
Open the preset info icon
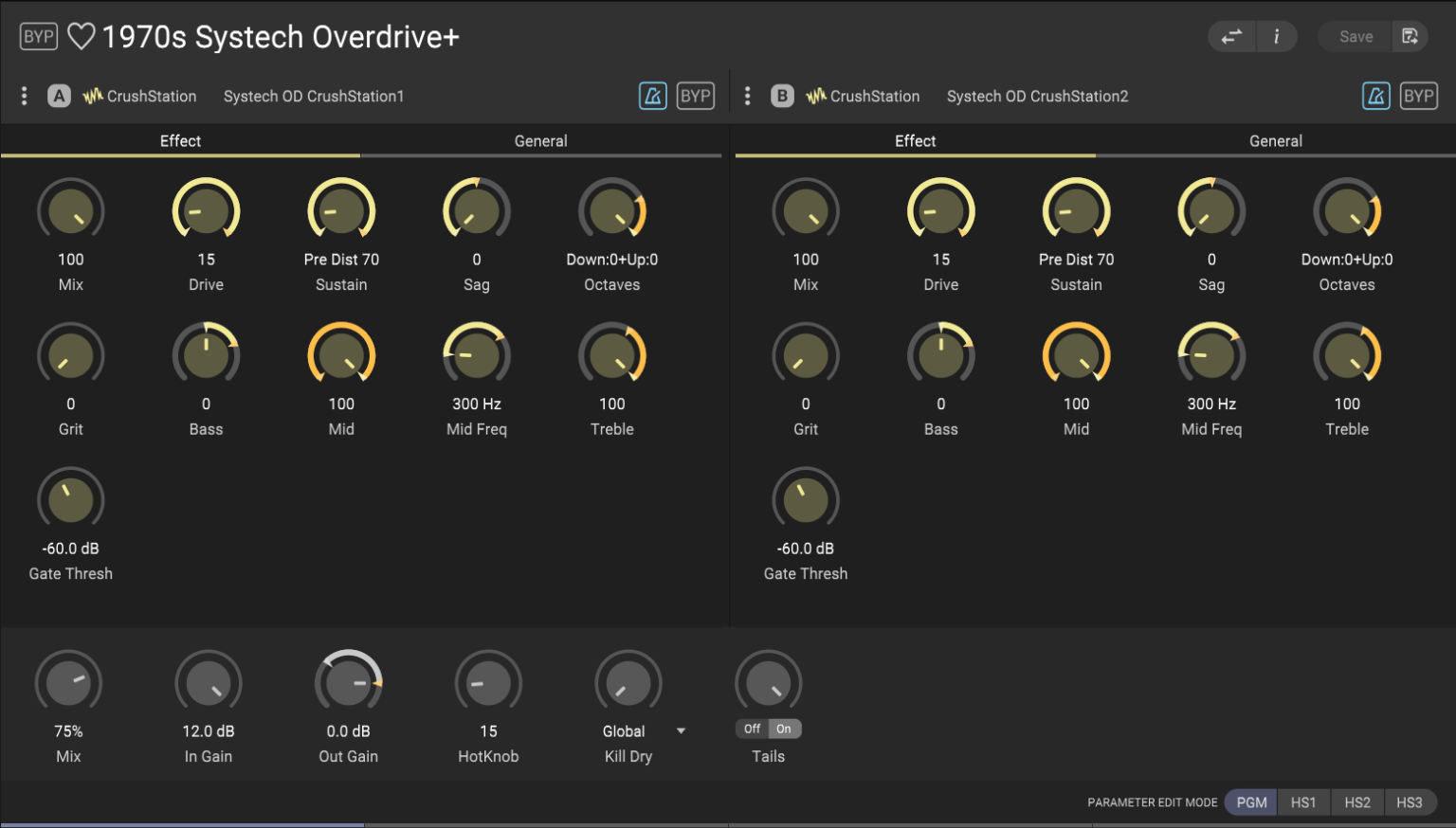(x=1277, y=36)
